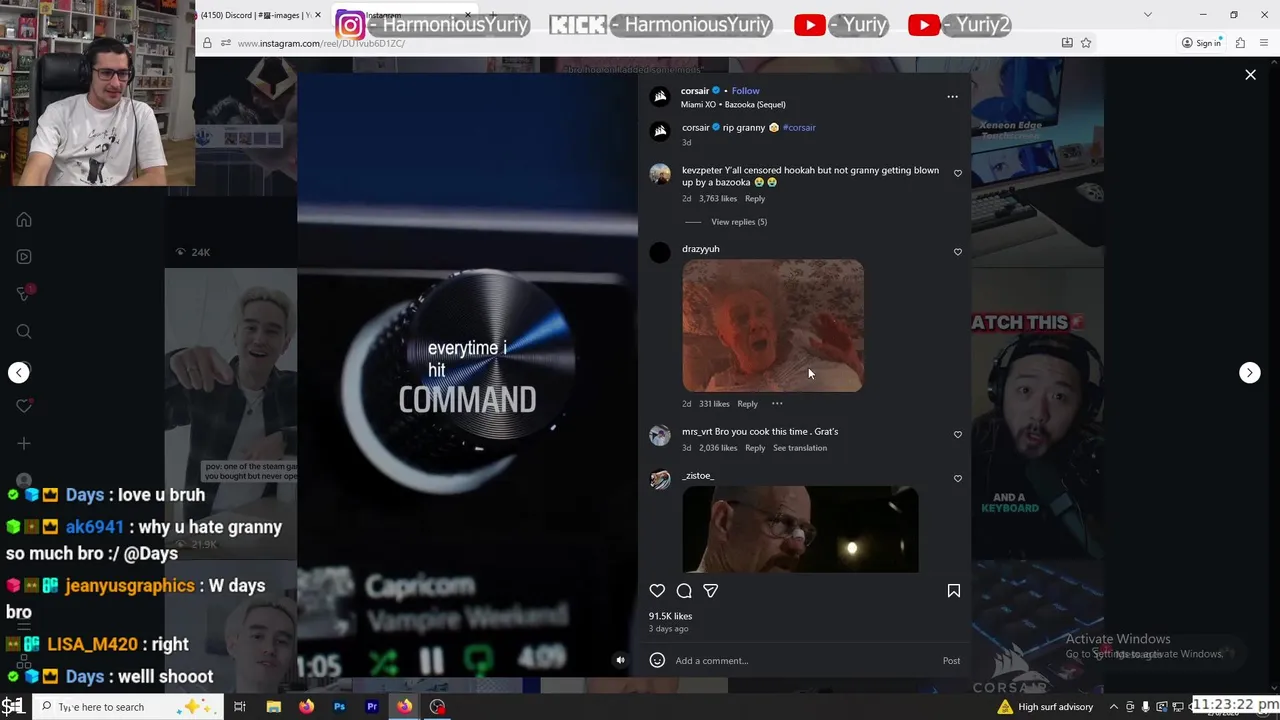Open Firefox Sign in button

click(1201, 43)
